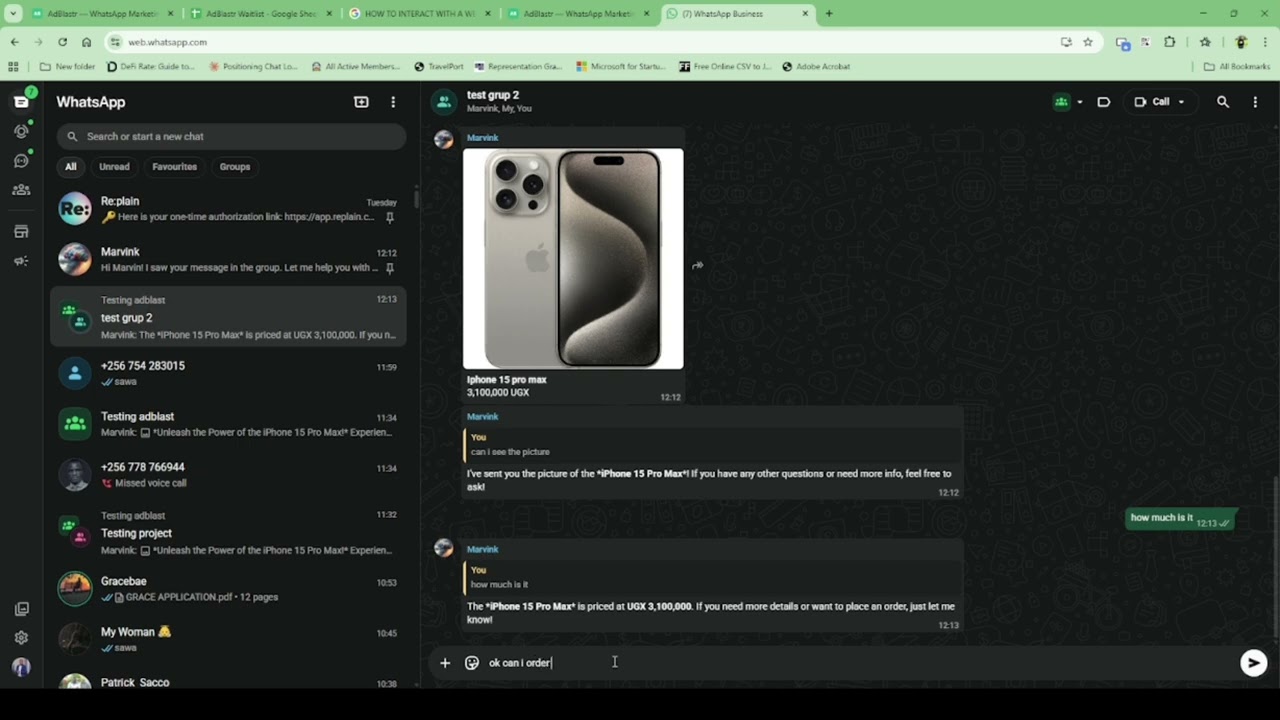Open the Marvink chat in the chat list
Screen dimensions: 1280x720
228,260
